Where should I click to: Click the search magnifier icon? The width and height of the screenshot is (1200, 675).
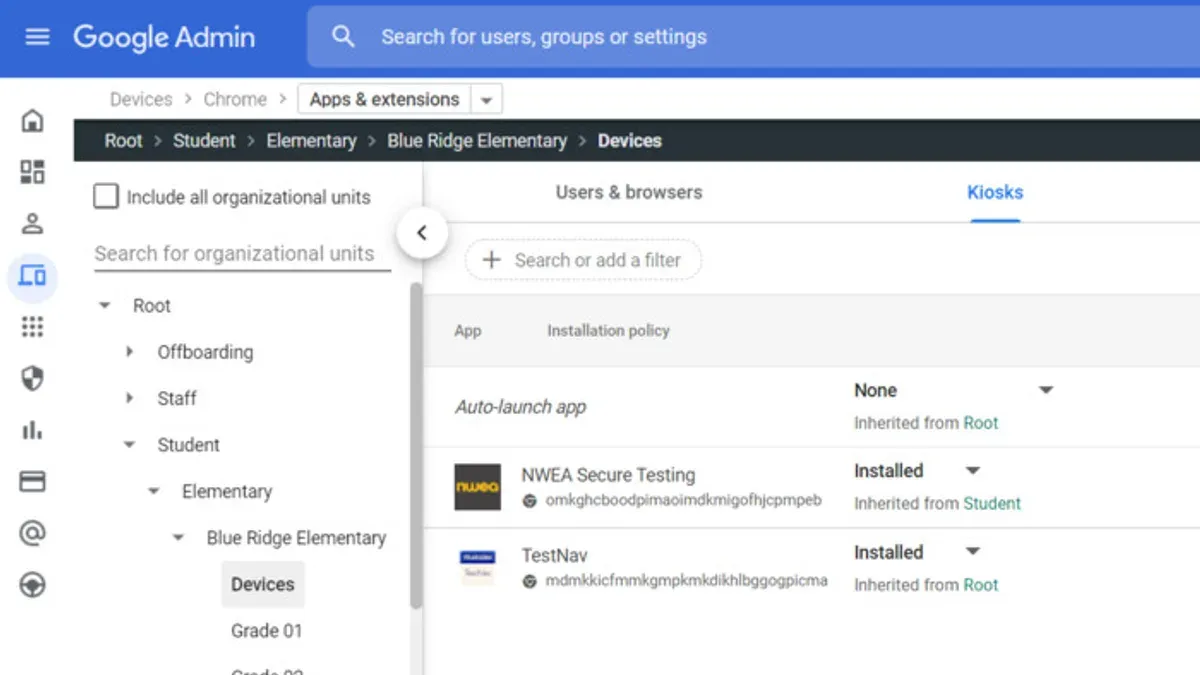[x=343, y=37]
